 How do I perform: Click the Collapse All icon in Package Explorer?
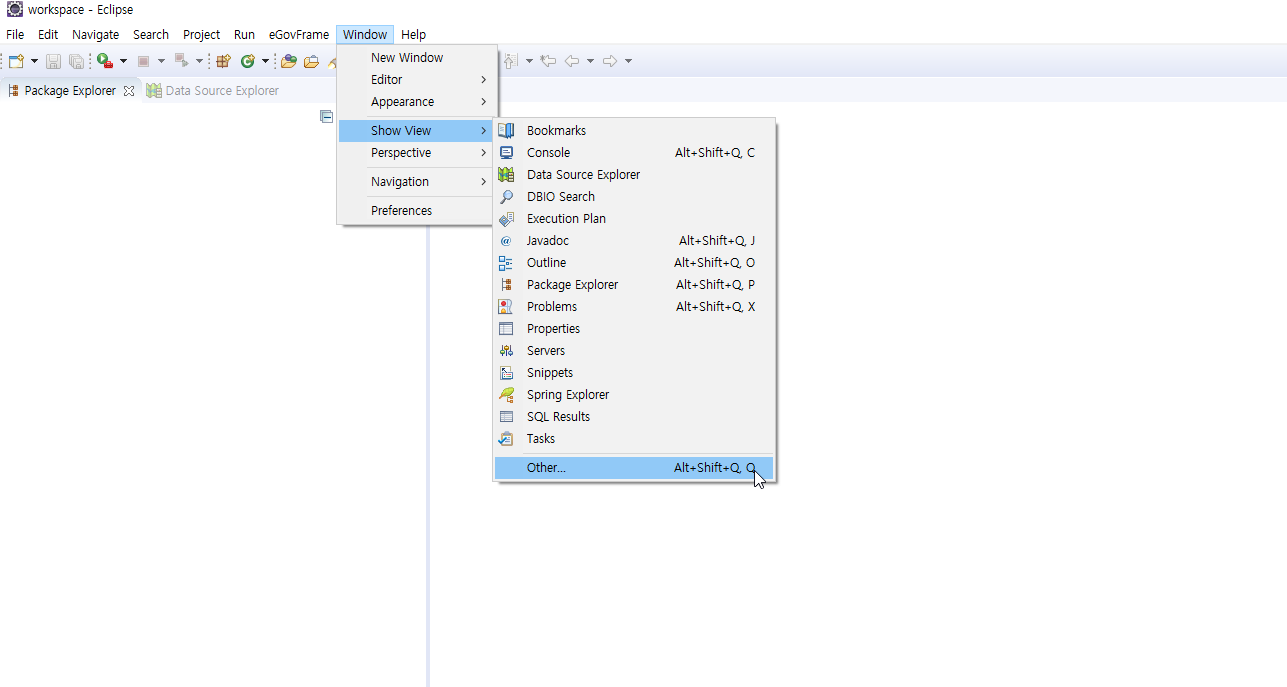pos(326,116)
